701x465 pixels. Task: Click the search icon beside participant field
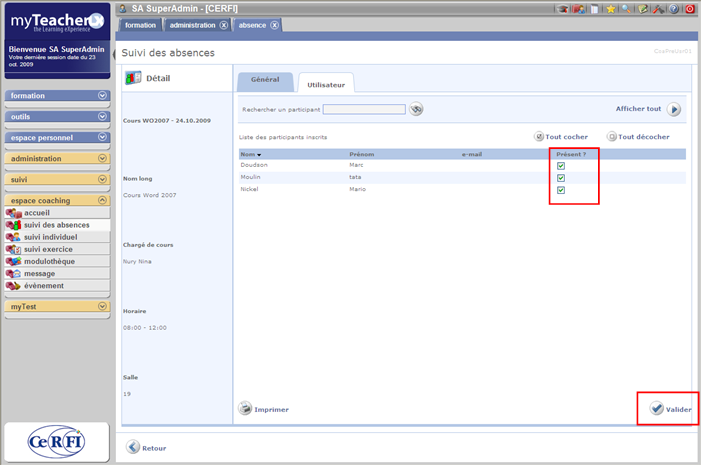(x=417, y=109)
